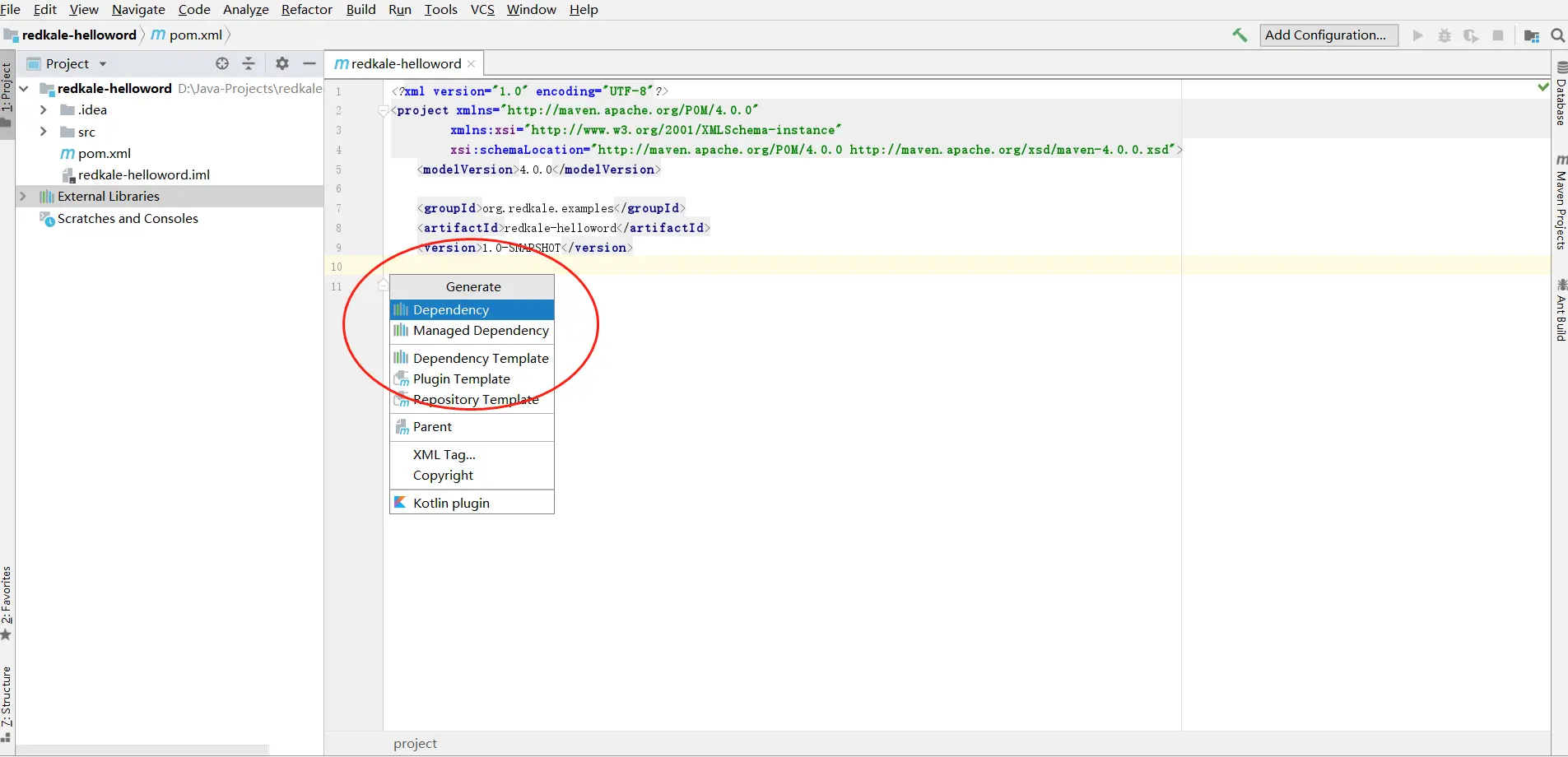
Task: Open the Database side tool window
Action: 1561,94
